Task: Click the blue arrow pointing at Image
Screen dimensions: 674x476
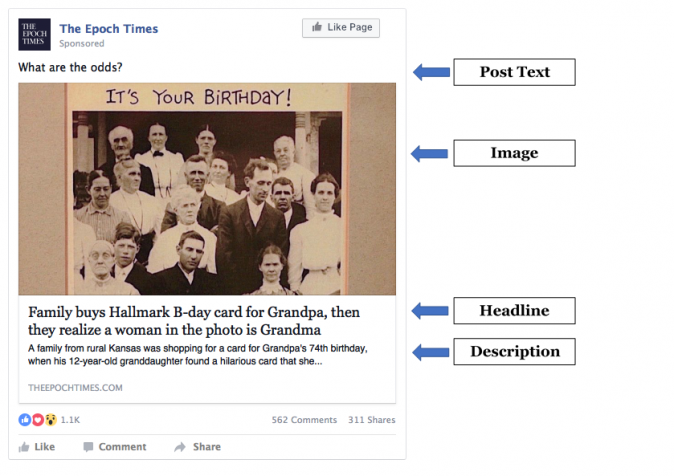Action: pyautogui.click(x=431, y=153)
